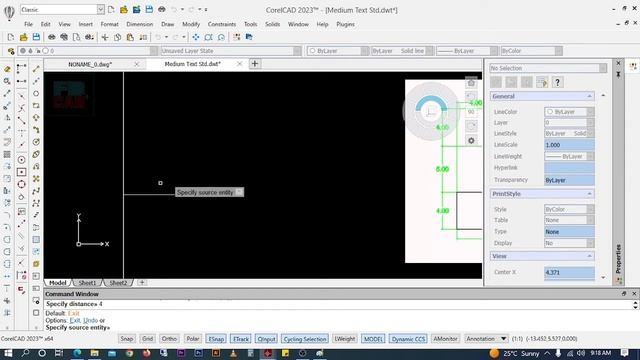Click the Quadrant entity snap red circle icon

coord(22,184)
